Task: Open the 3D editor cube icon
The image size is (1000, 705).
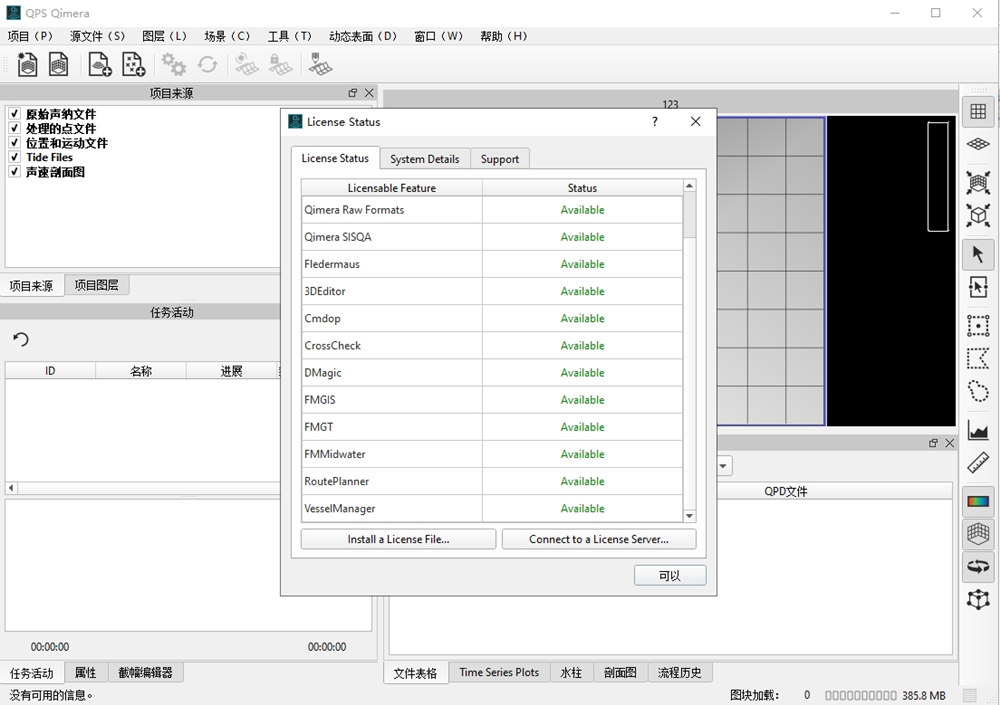Action: 978,216
